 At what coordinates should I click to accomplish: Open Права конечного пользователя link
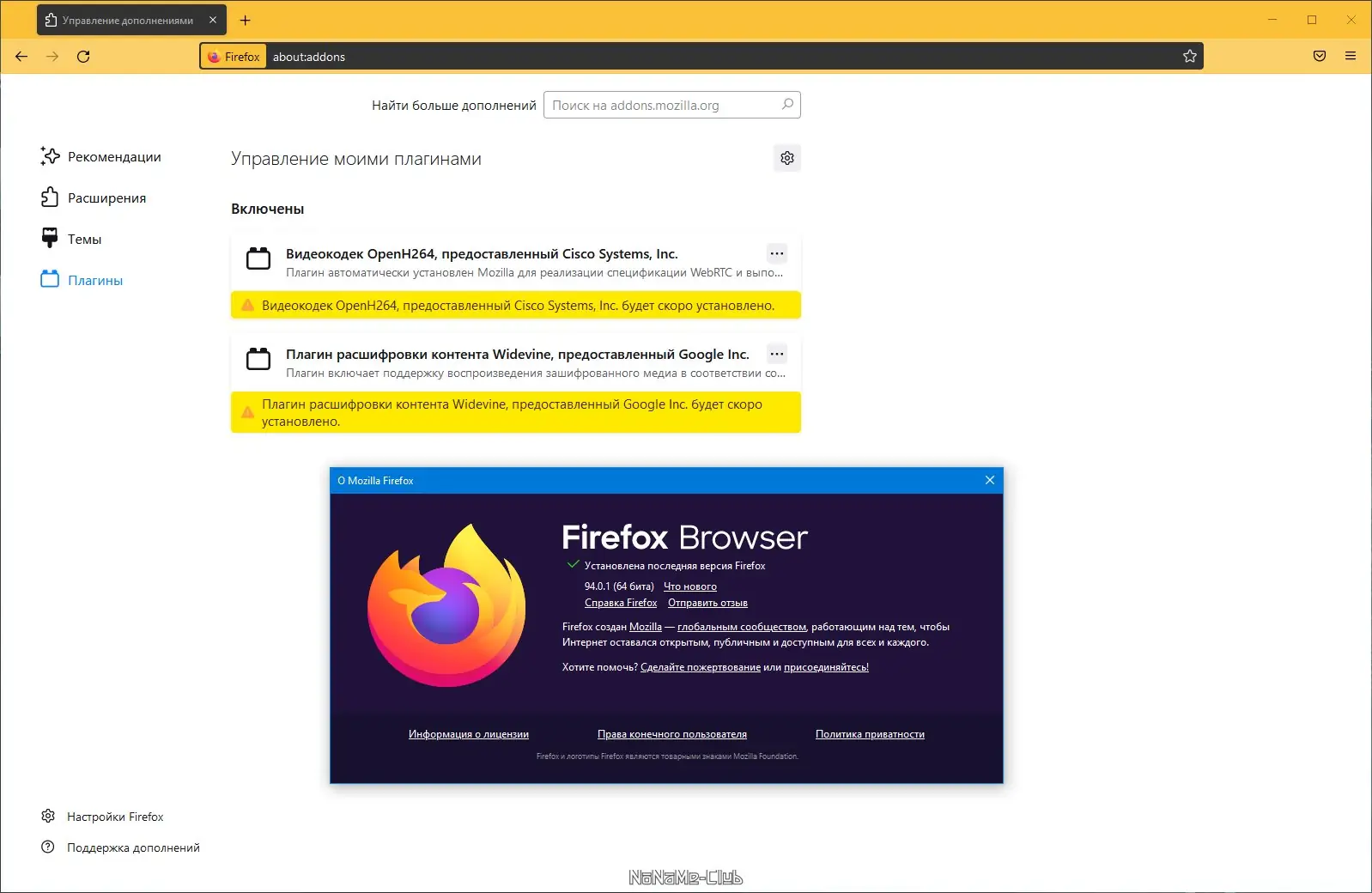(x=672, y=734)
